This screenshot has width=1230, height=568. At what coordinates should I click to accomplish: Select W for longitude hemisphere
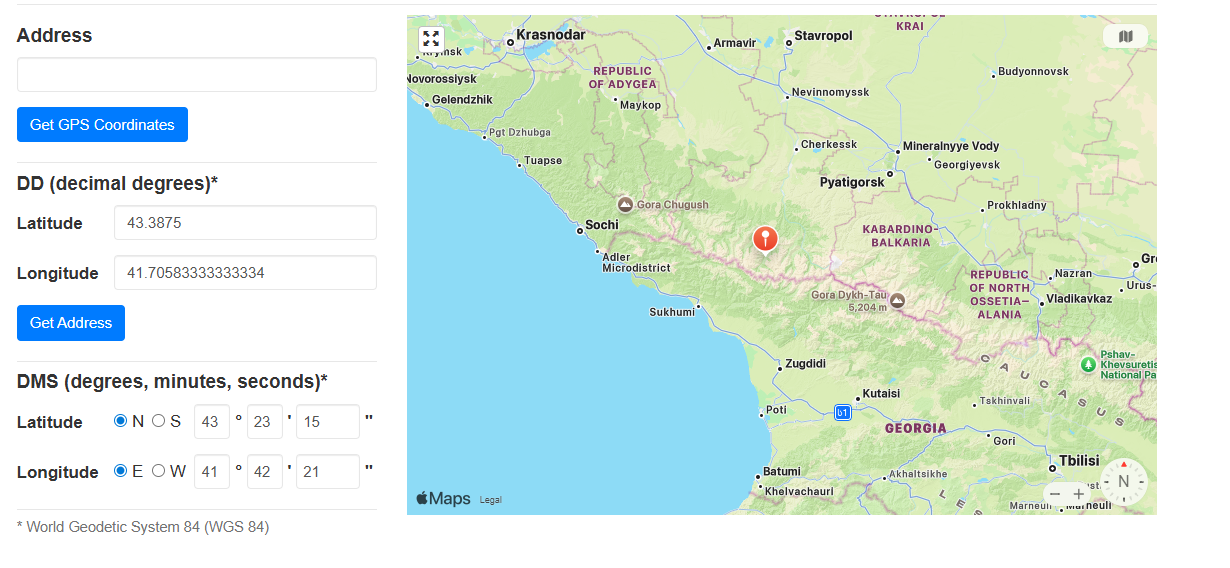(158, 471)
